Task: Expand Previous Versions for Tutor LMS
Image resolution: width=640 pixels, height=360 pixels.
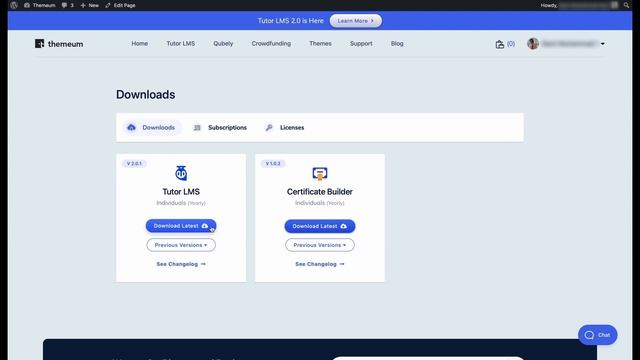Action: pyautogui.click(x=181, y=245)
